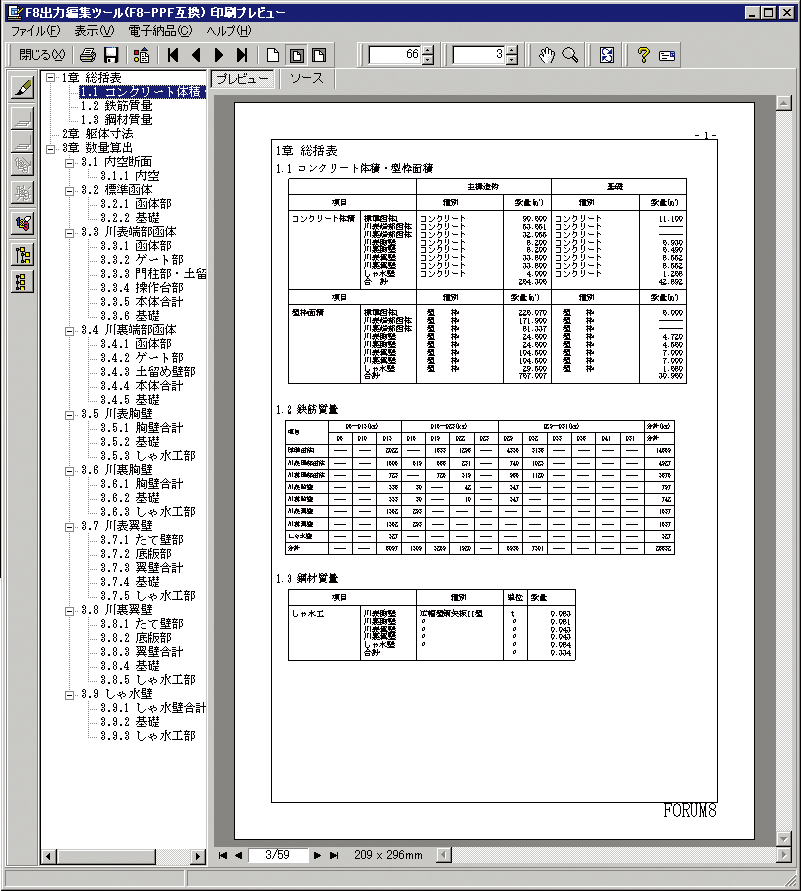Click the preview vertical scrollbar up arrow
Image resolution: width=801 pixels, height=891 pixels.
[x=784, y=103]
